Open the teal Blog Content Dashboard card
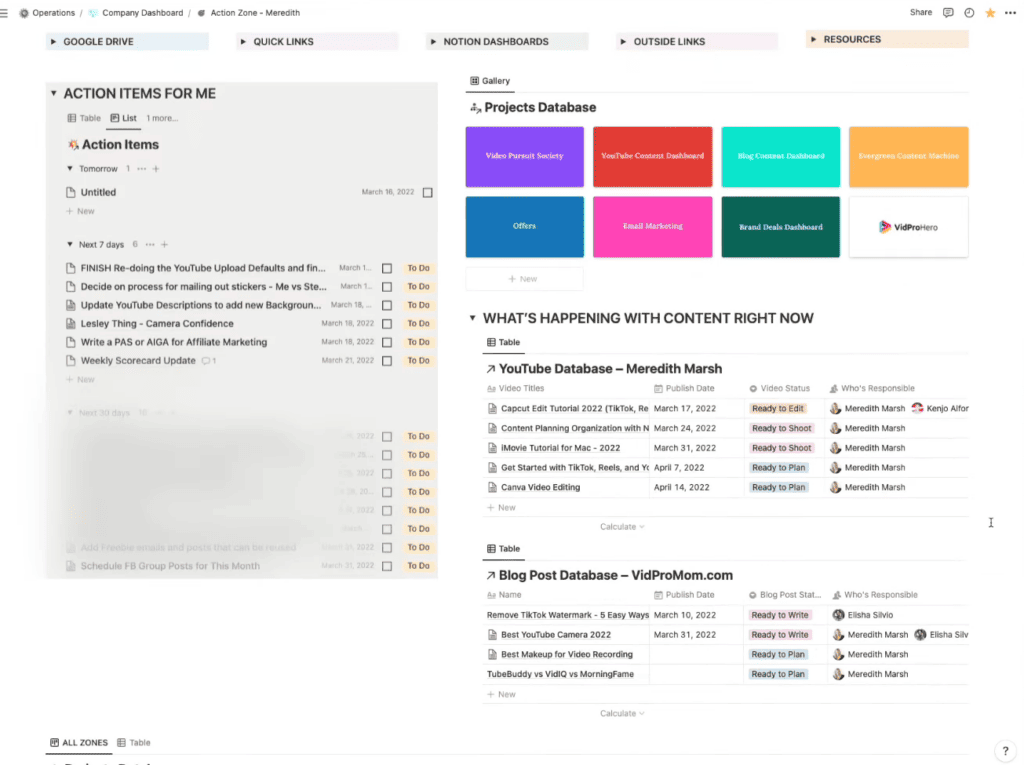This screenshot has height=765, width=1024. (780, 157)
